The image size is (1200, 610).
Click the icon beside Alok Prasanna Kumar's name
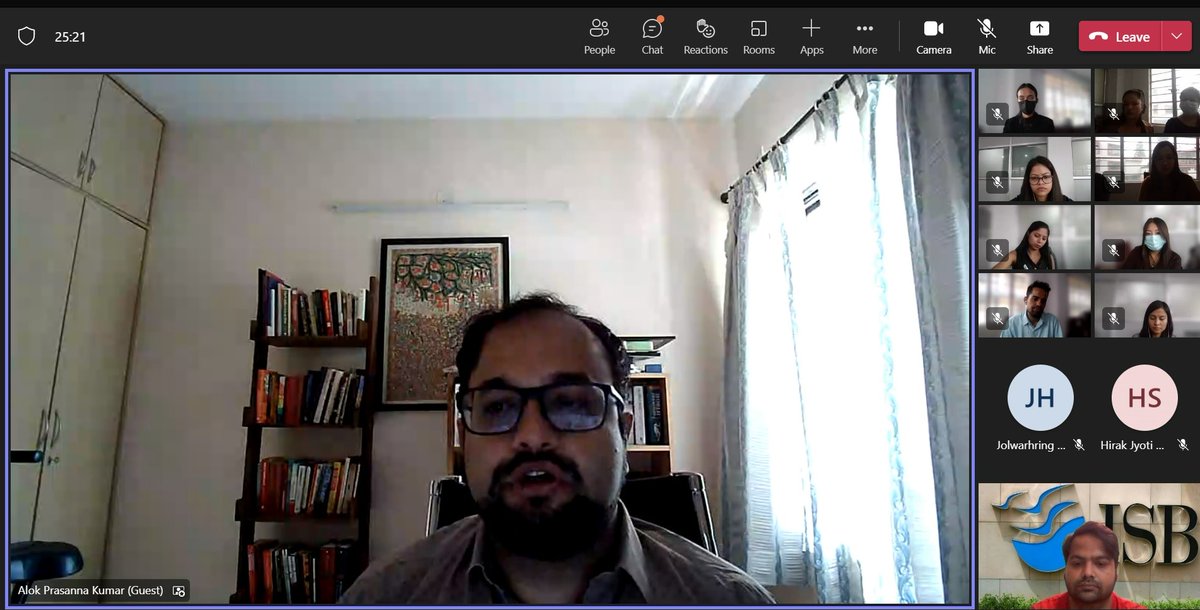pyautogui.click(x=179, y=591)
